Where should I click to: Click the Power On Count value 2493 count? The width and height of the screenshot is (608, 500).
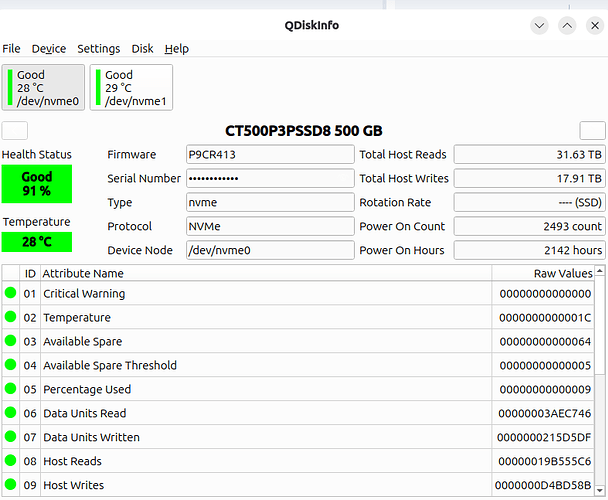click(x=529, y=226)
